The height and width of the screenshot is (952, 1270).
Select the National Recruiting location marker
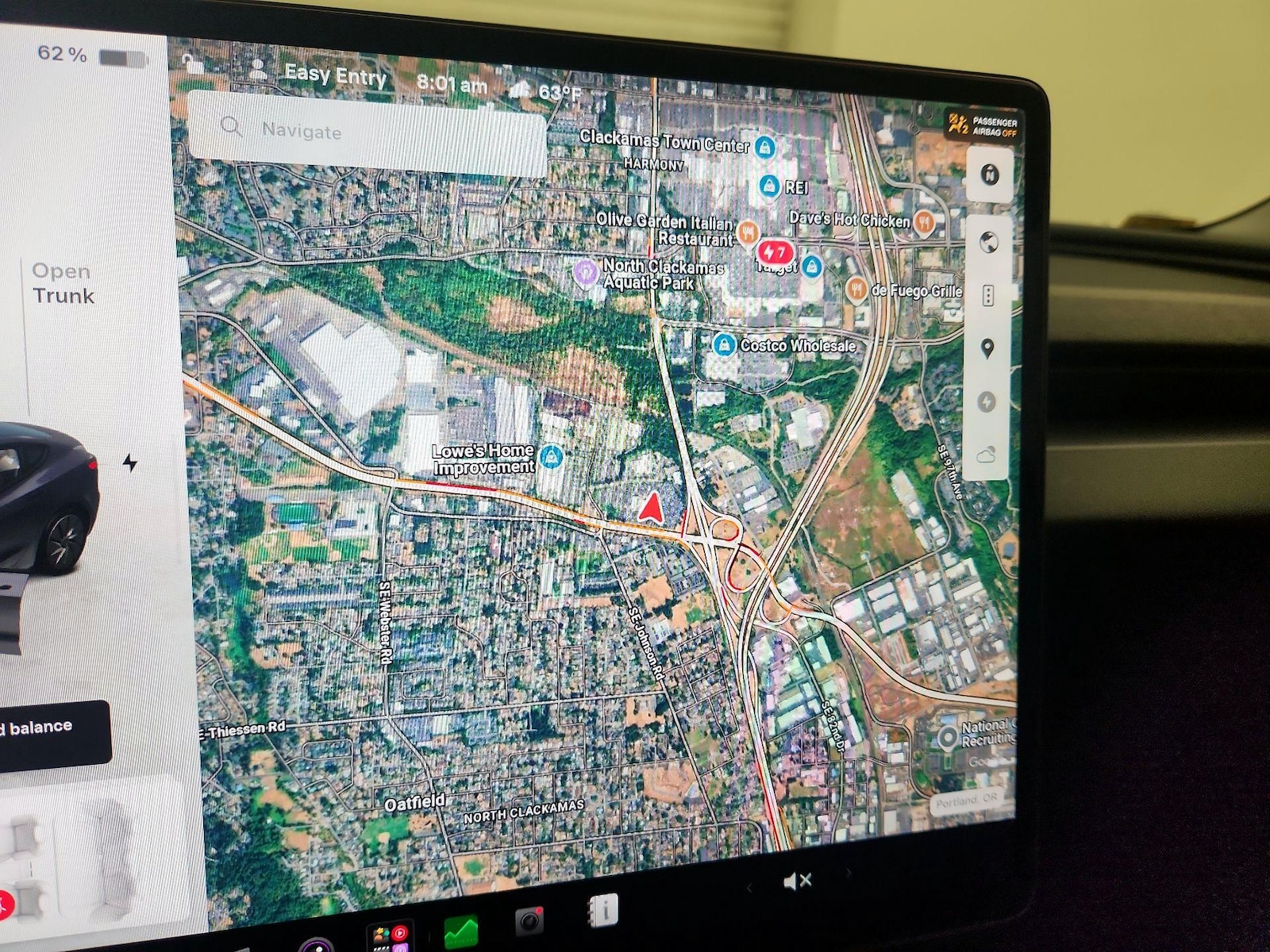tap(947, 738)
